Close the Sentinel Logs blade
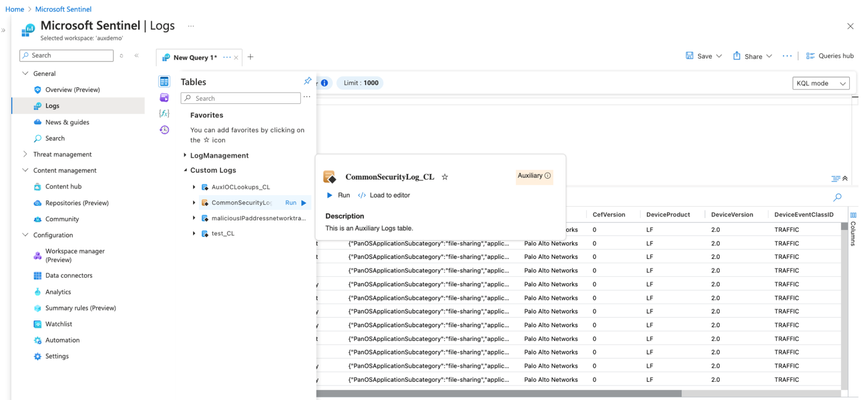Image resolution: width=861 pixels, height=400 pixels. pyautogui.click(x=850, y=26)
